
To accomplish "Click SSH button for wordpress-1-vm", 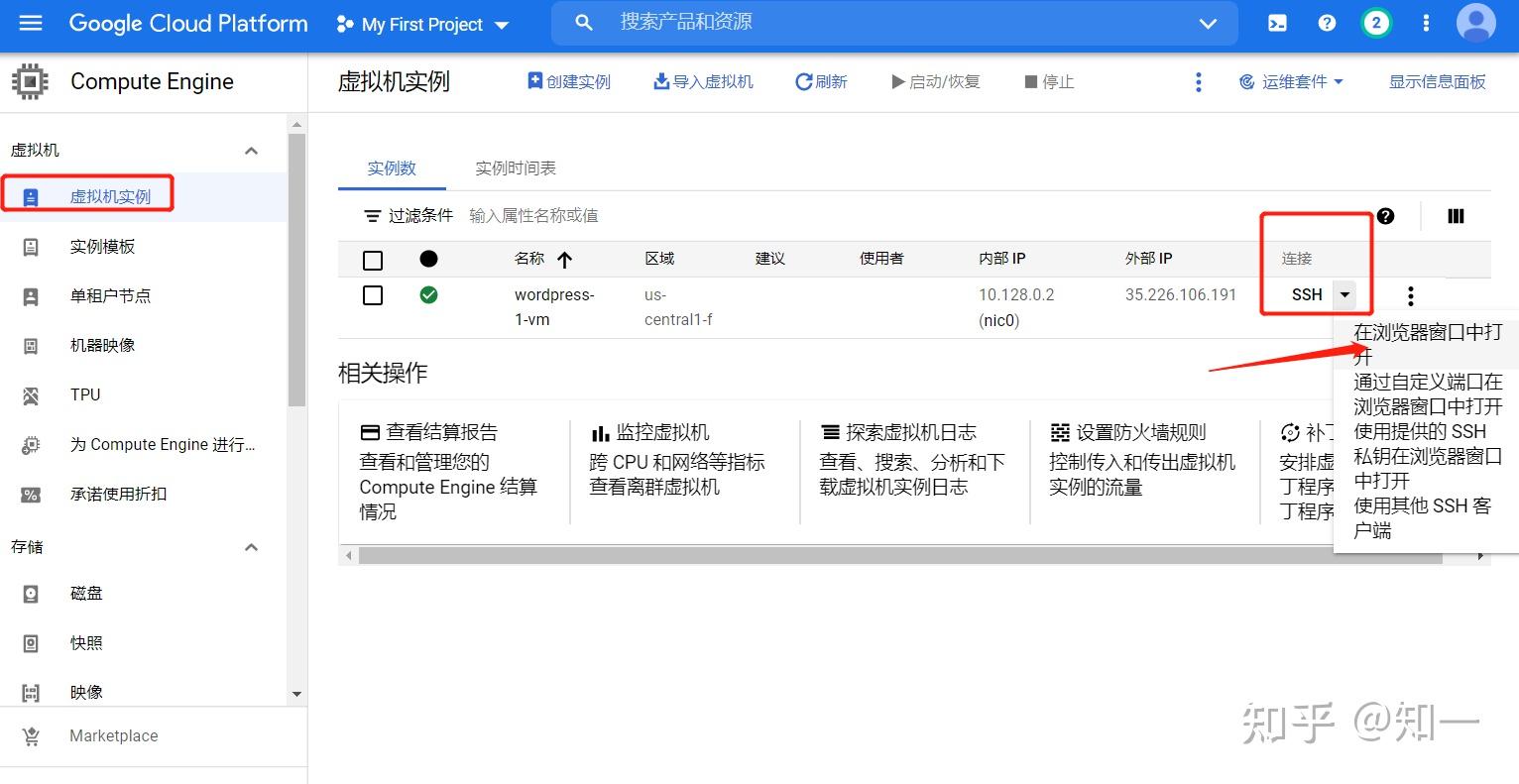I will click(1307, 294).
